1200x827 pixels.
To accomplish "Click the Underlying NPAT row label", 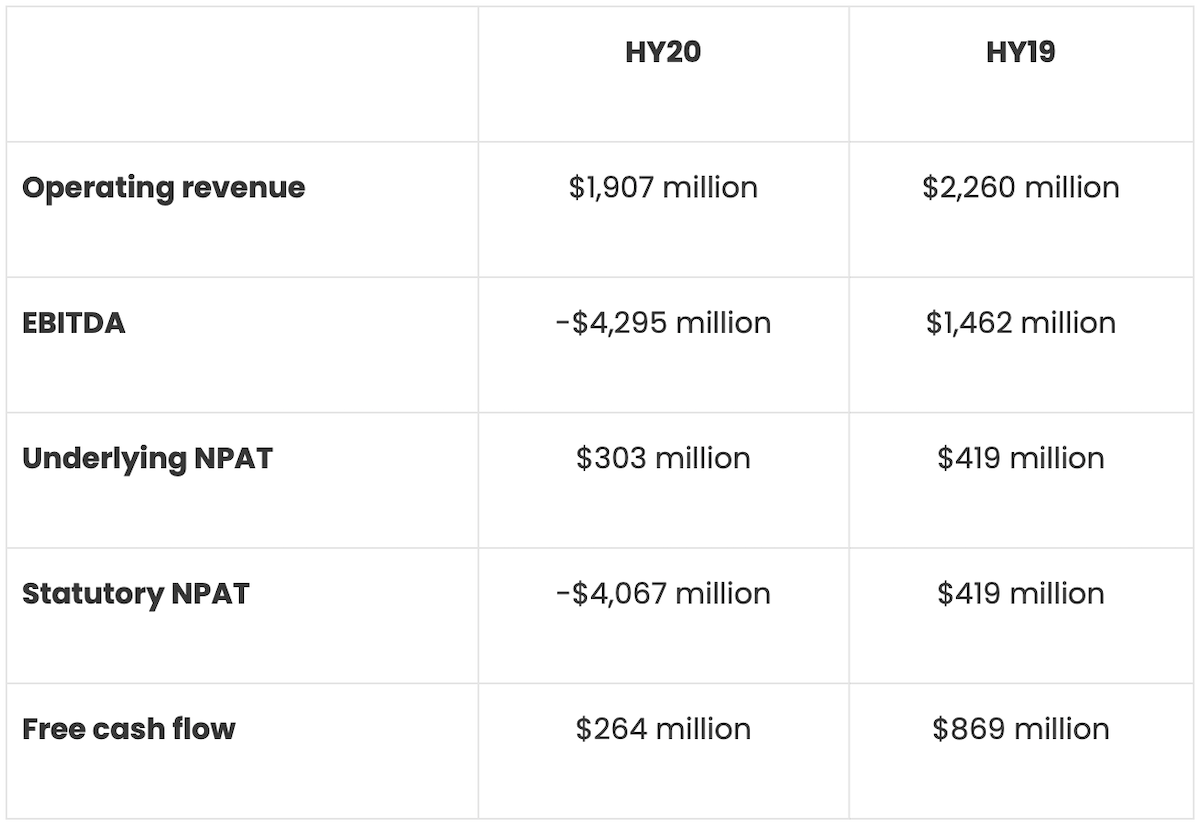I will 147,458.
